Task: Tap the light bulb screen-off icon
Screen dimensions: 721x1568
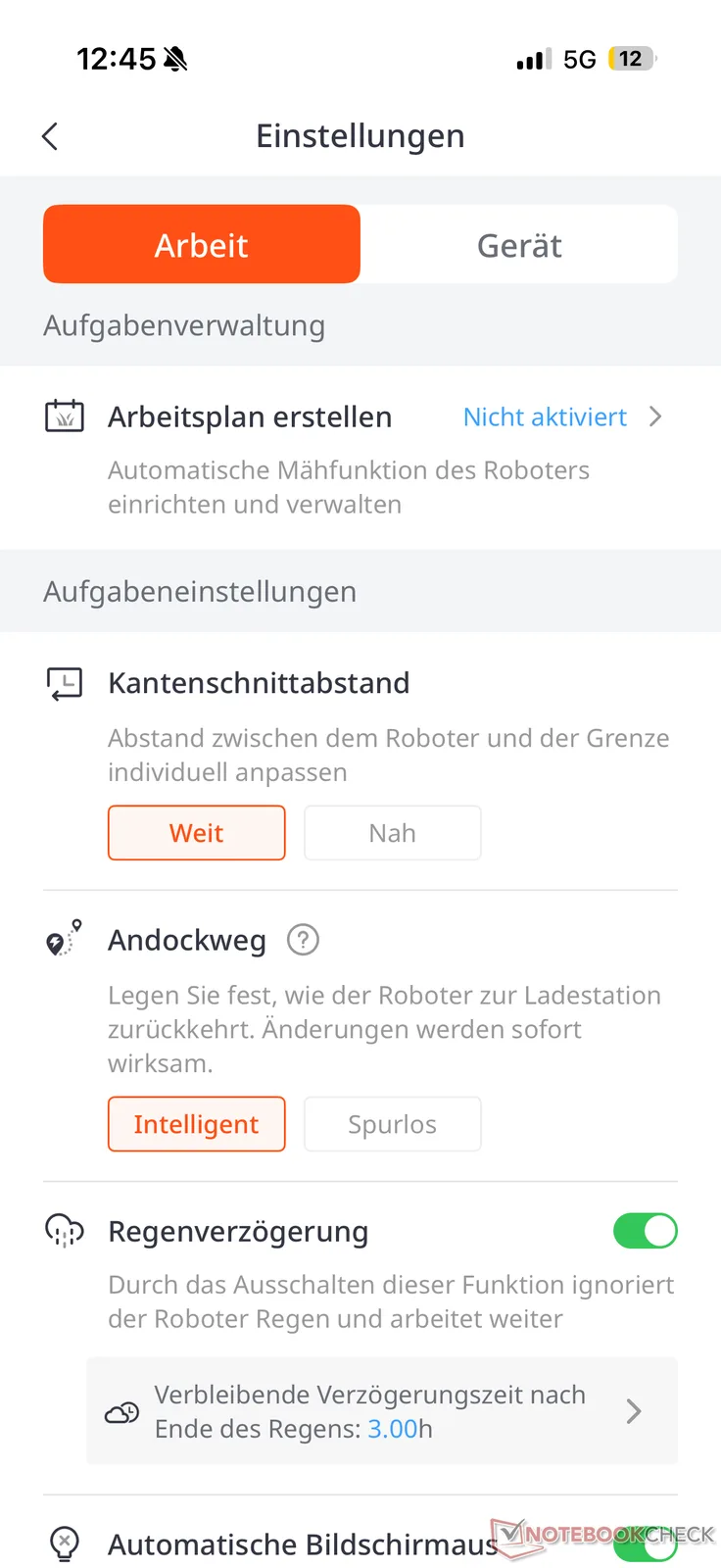Action: (65, 1543)
